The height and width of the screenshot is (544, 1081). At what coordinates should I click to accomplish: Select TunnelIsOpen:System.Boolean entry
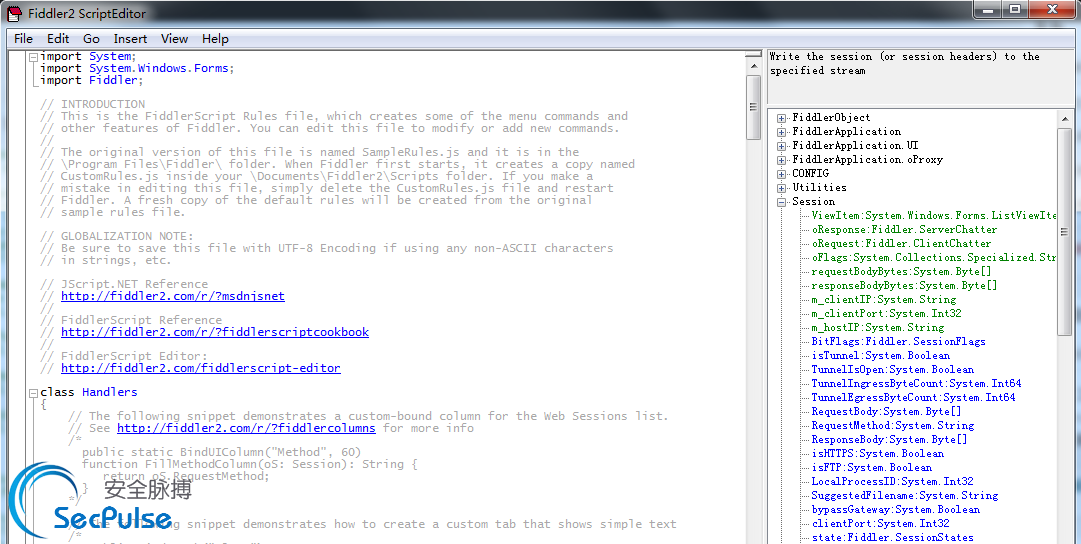892,369
